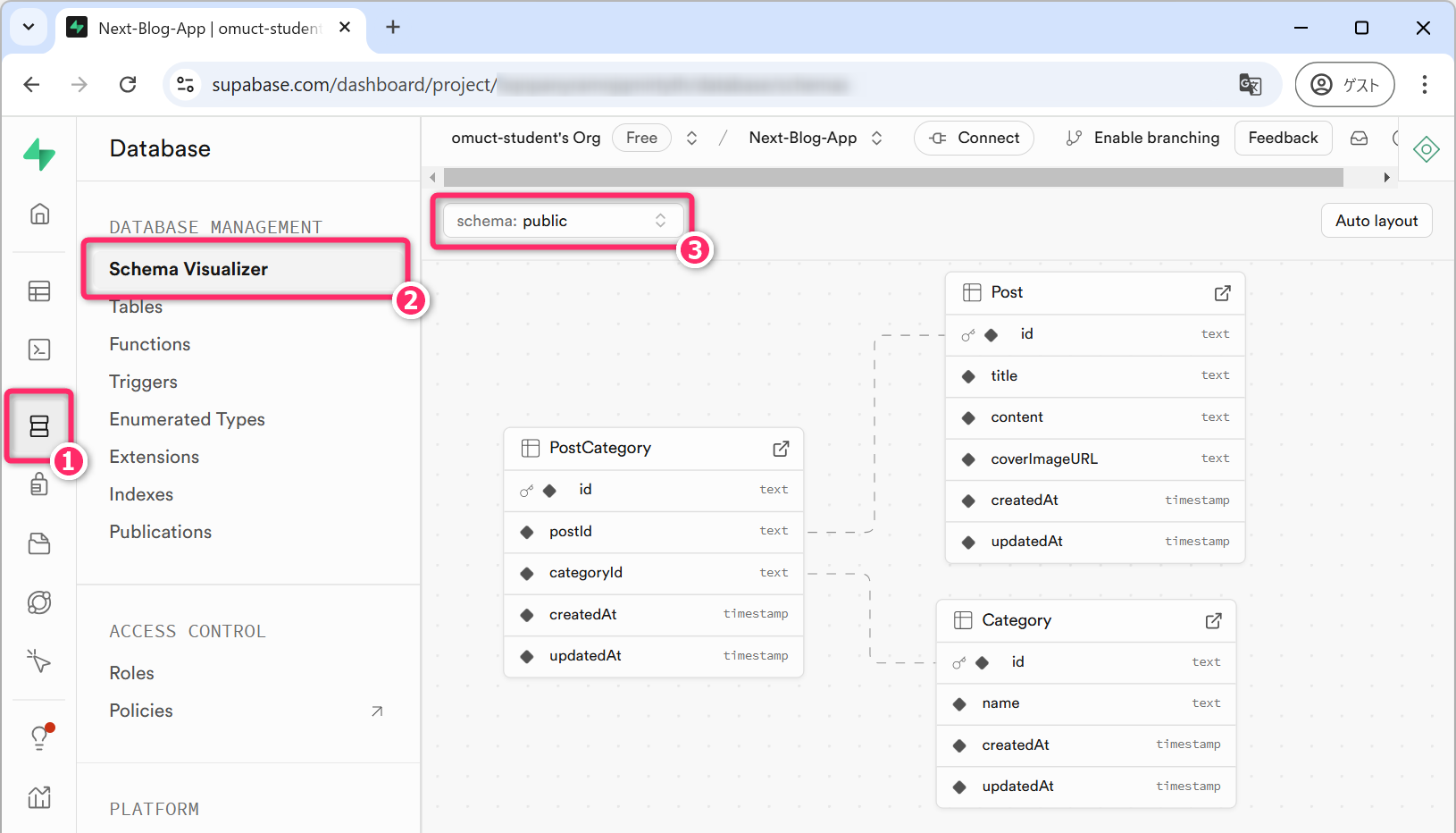Go to project Home icon
The image size is (1456, 833).
pyautogui.click(x=39, y=215)
